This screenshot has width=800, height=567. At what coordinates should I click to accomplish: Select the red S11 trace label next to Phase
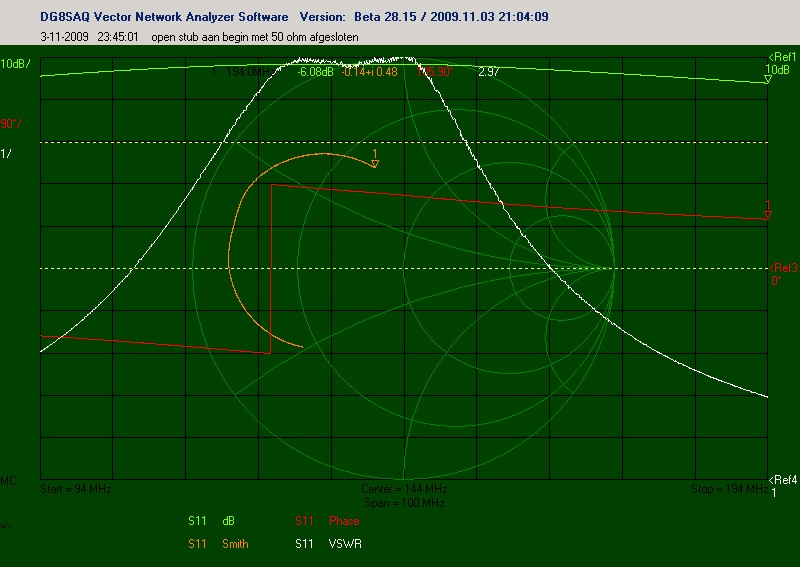tap(304, 521)
